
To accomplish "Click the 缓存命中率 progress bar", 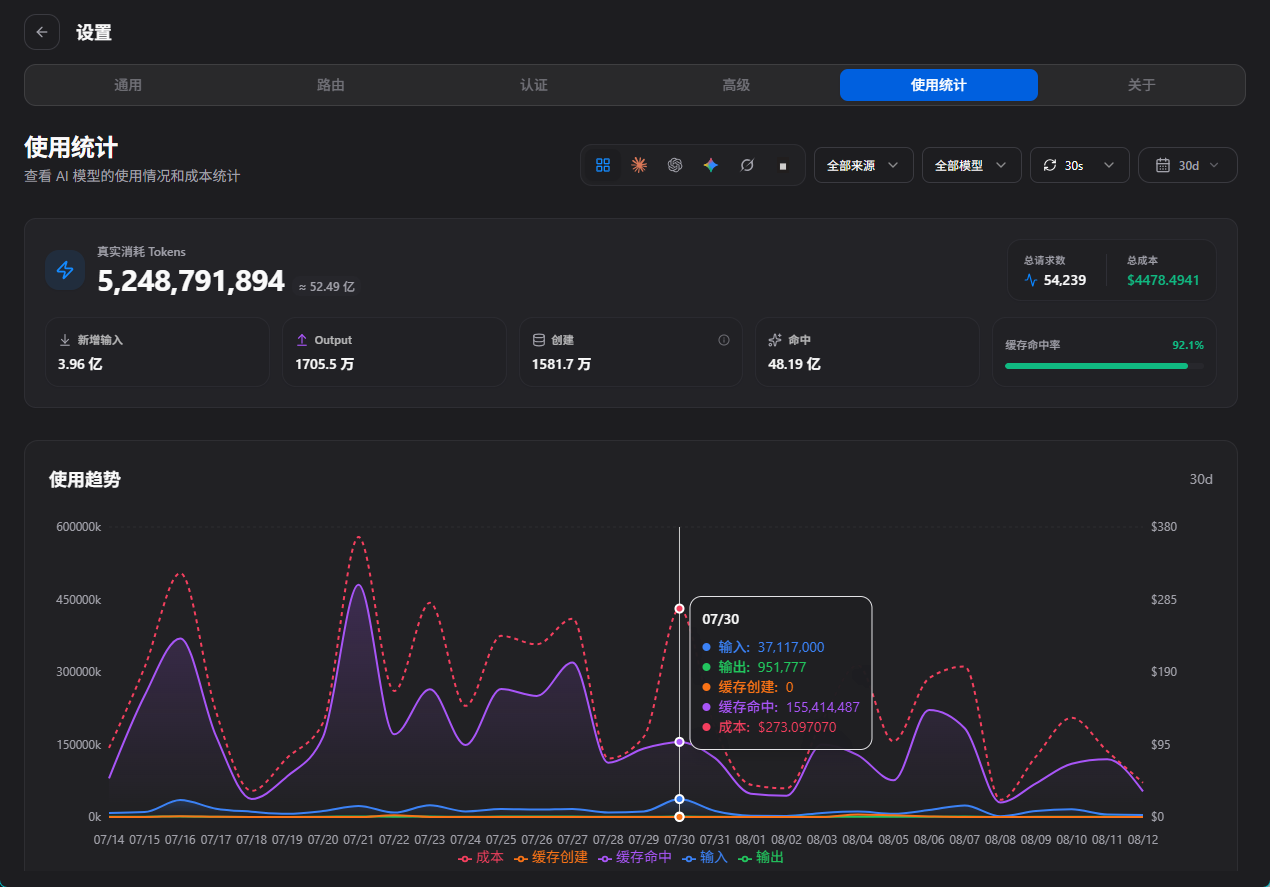I will pos(1104,366).
